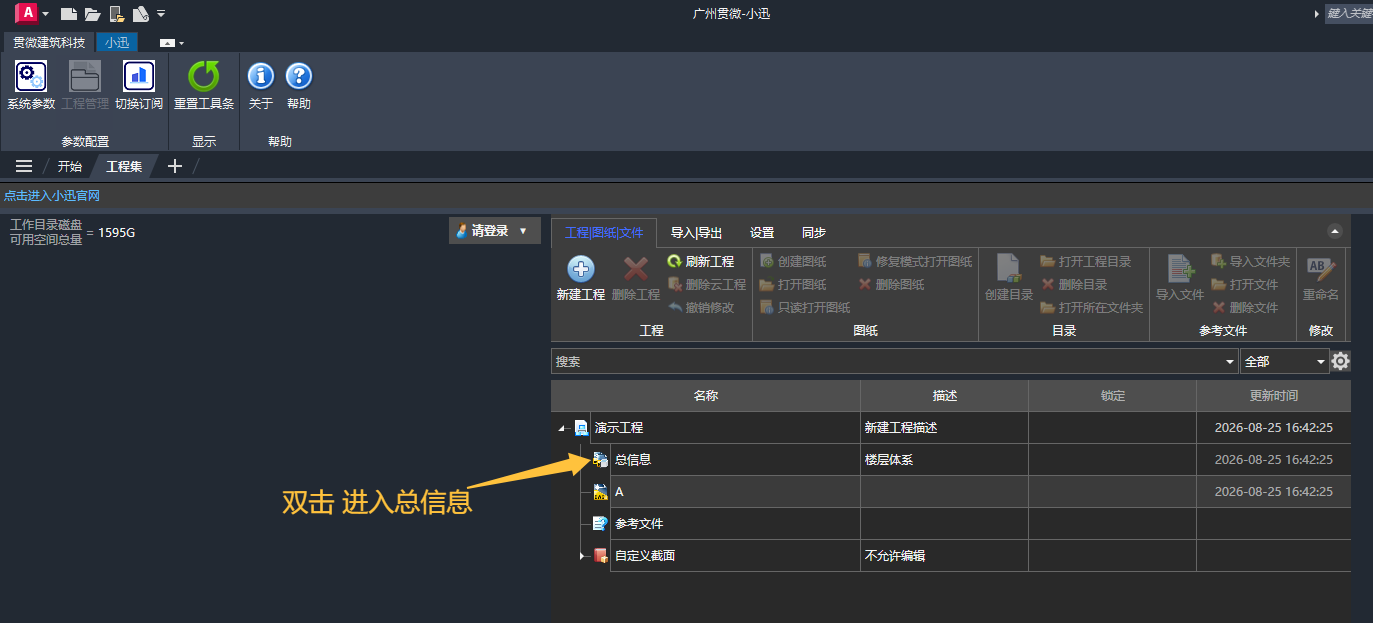Open the search history dropdown arrow
The image size is (1373, 623).
[1230, 361]
